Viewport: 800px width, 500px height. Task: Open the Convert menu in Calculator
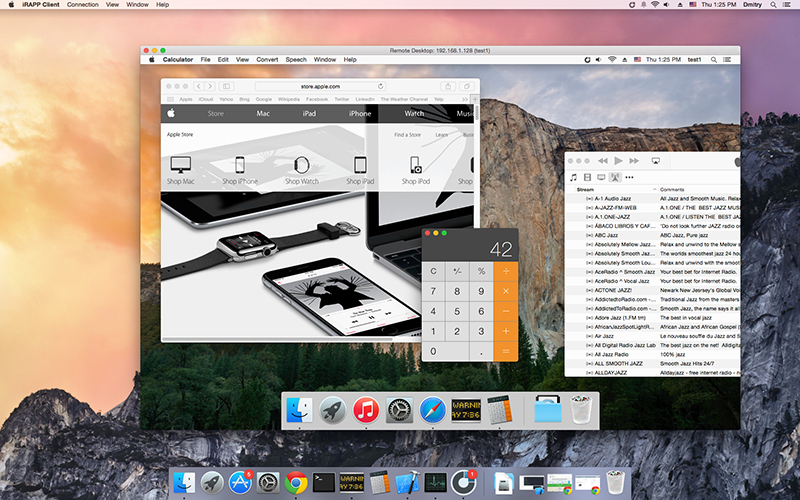[x=267, y=60]
